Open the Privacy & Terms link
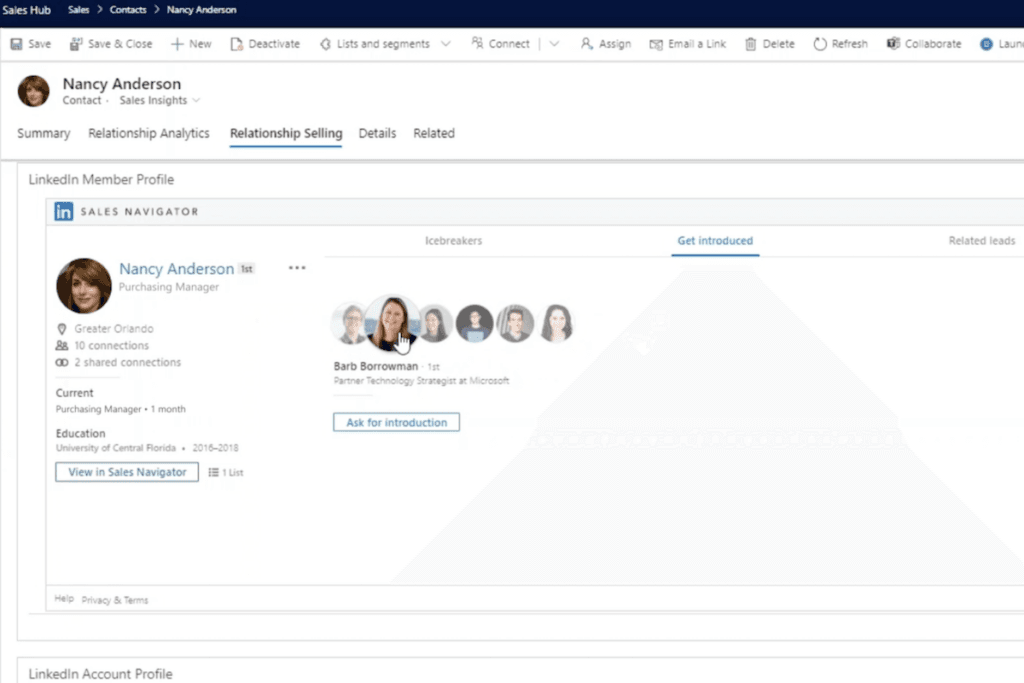The image size is (1024, 683). [x=115, y=600]
